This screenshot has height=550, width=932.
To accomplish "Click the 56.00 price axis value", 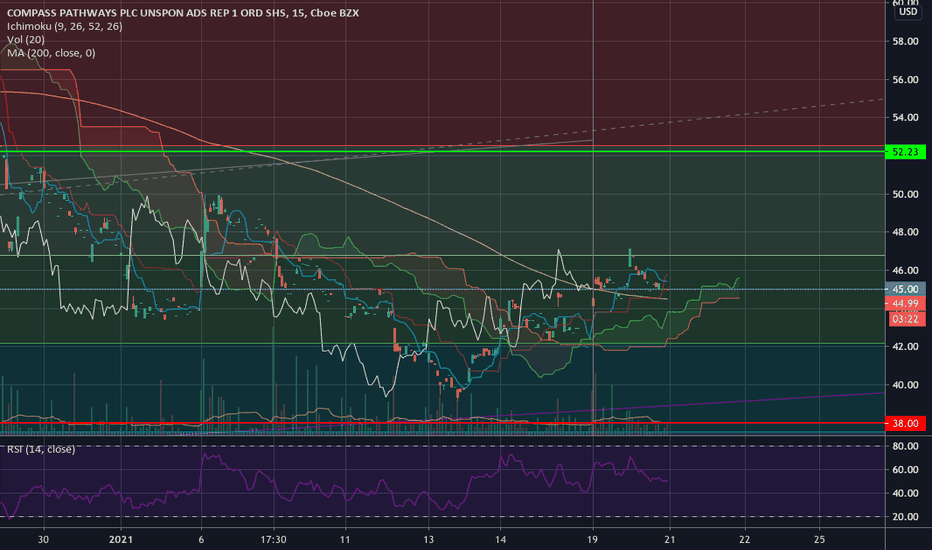I will coord(905,80).
